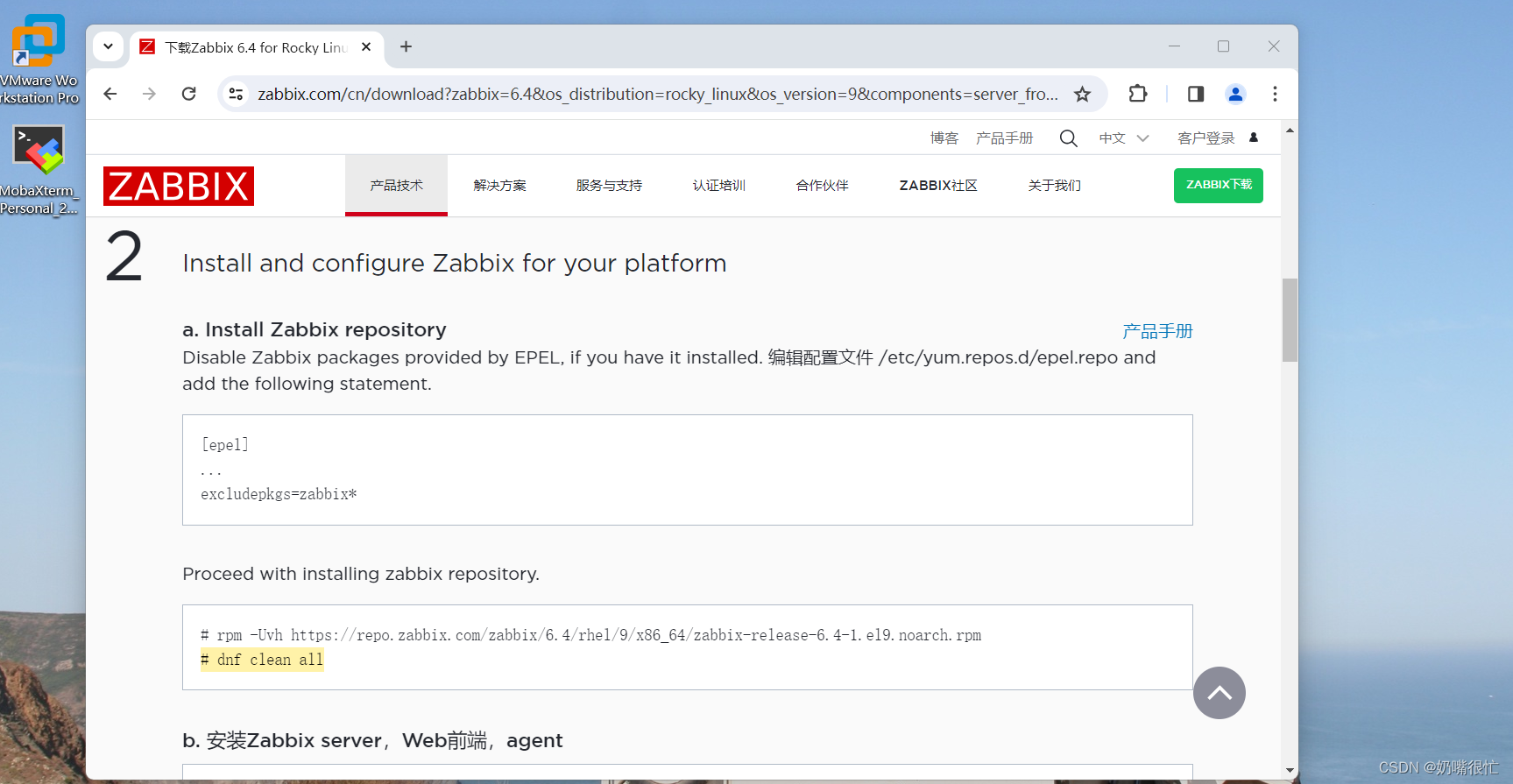Open a new browser tab
Image resolution: width=1513 pixels, height=784 pixels.
coord(406,46)
